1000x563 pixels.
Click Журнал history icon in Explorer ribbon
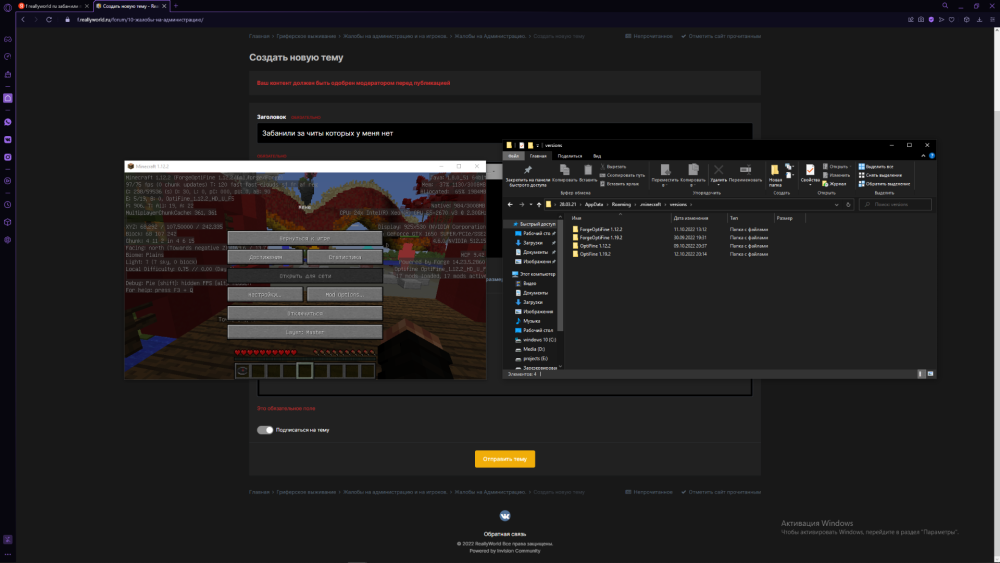click(x=835, y=184)
